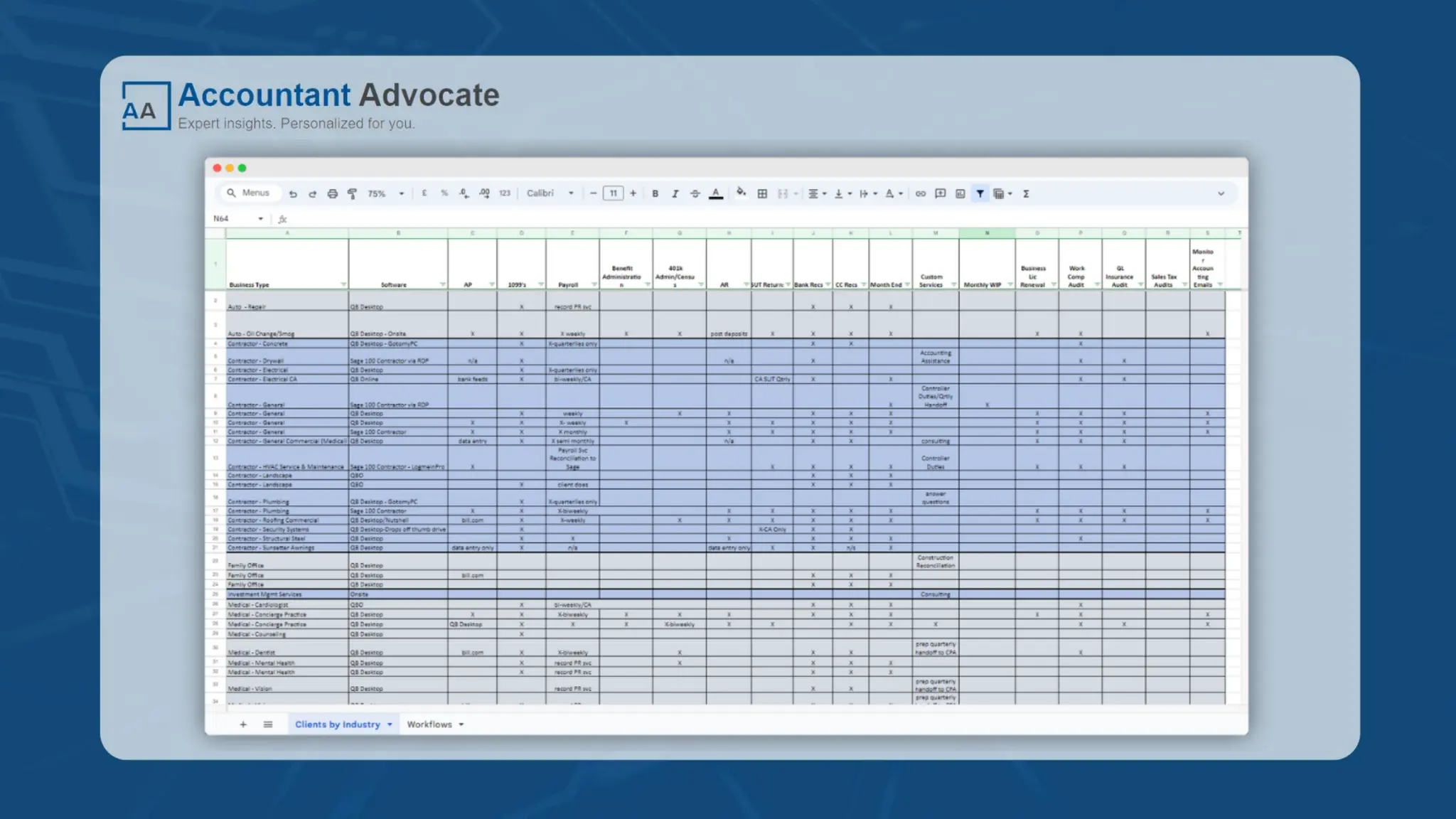This screenshot has width=1456, height=819.
Task: Click the insert chart icon
Action: pos(960,193)
